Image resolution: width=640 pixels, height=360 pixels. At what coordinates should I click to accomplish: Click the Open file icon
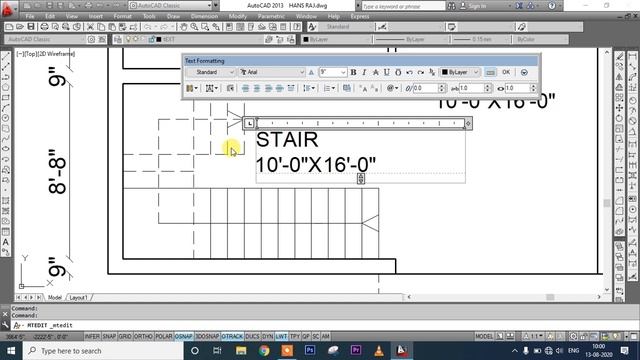(x=20, y=27)
